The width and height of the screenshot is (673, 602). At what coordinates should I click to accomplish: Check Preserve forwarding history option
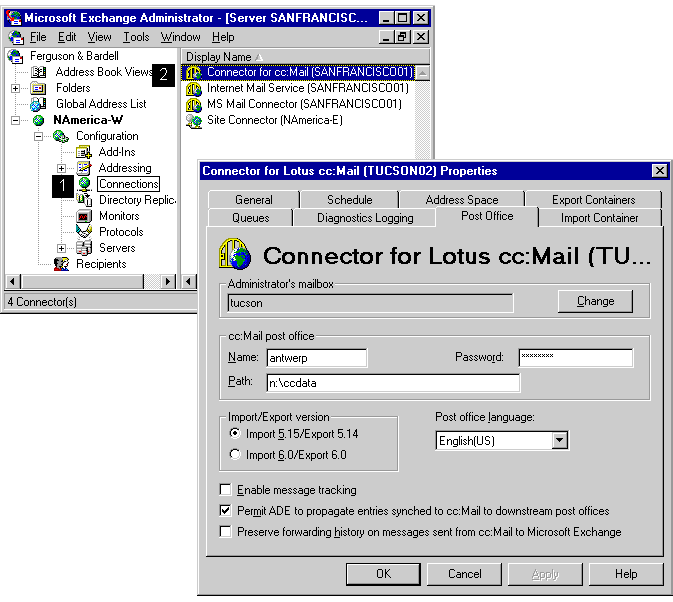click(x=225, y=532)
